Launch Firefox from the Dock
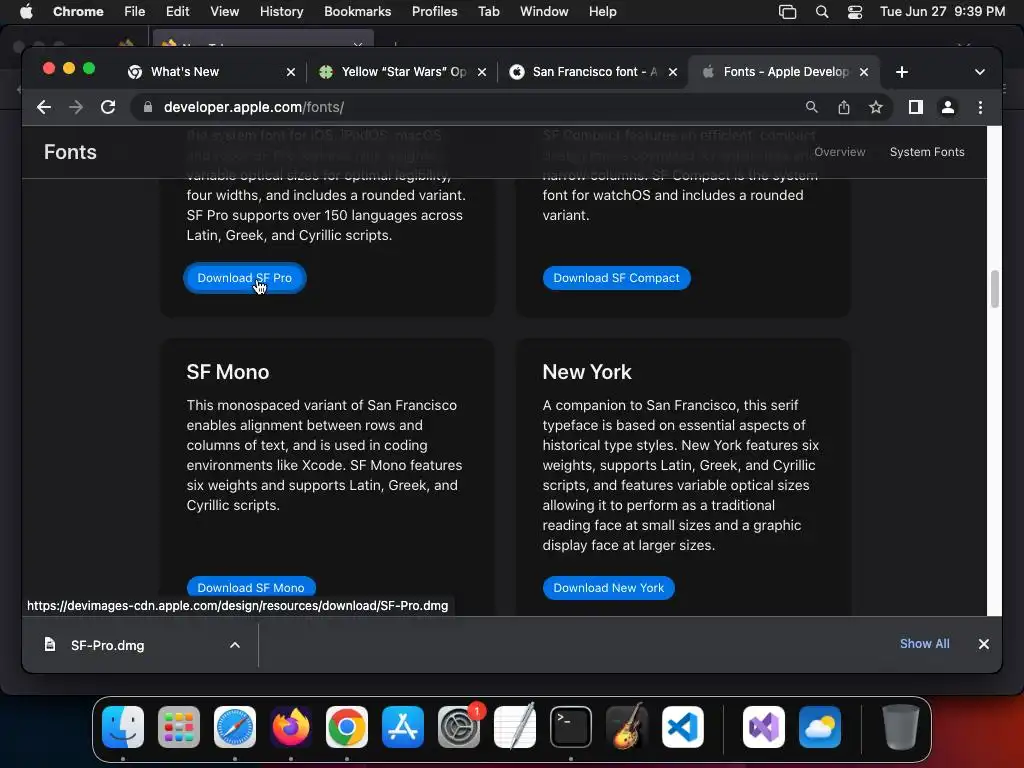 [x=291, y=727]
